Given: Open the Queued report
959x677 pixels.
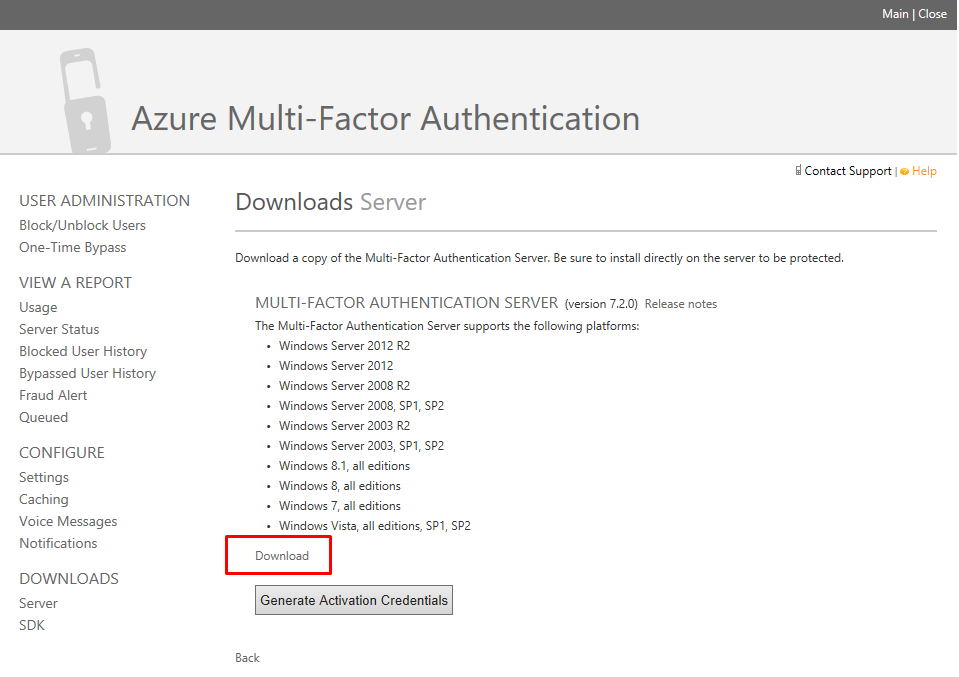Looking at the screenshot, I should coord(43,417).
